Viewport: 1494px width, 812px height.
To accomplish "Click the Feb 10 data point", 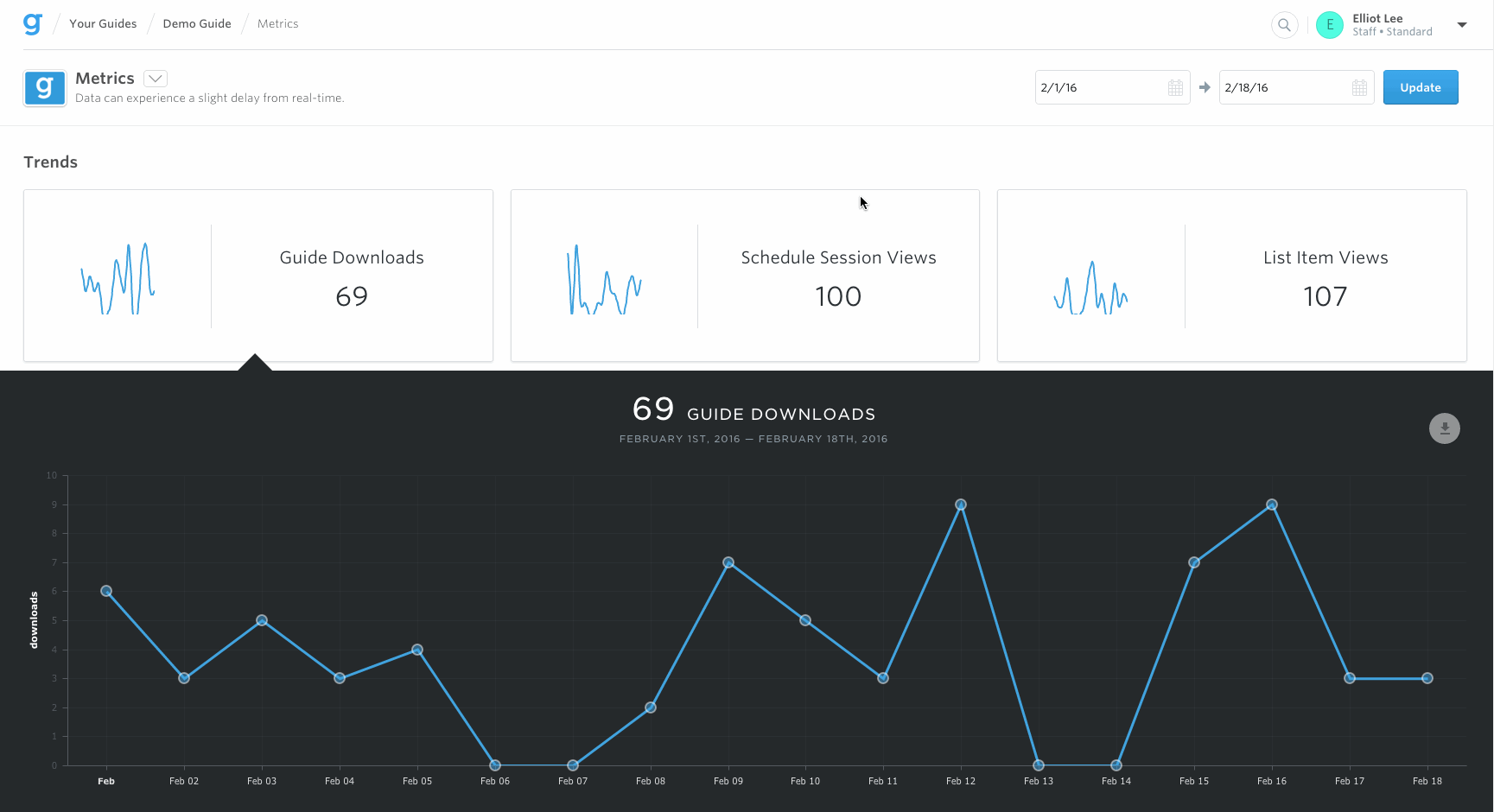I will point(805,620).
